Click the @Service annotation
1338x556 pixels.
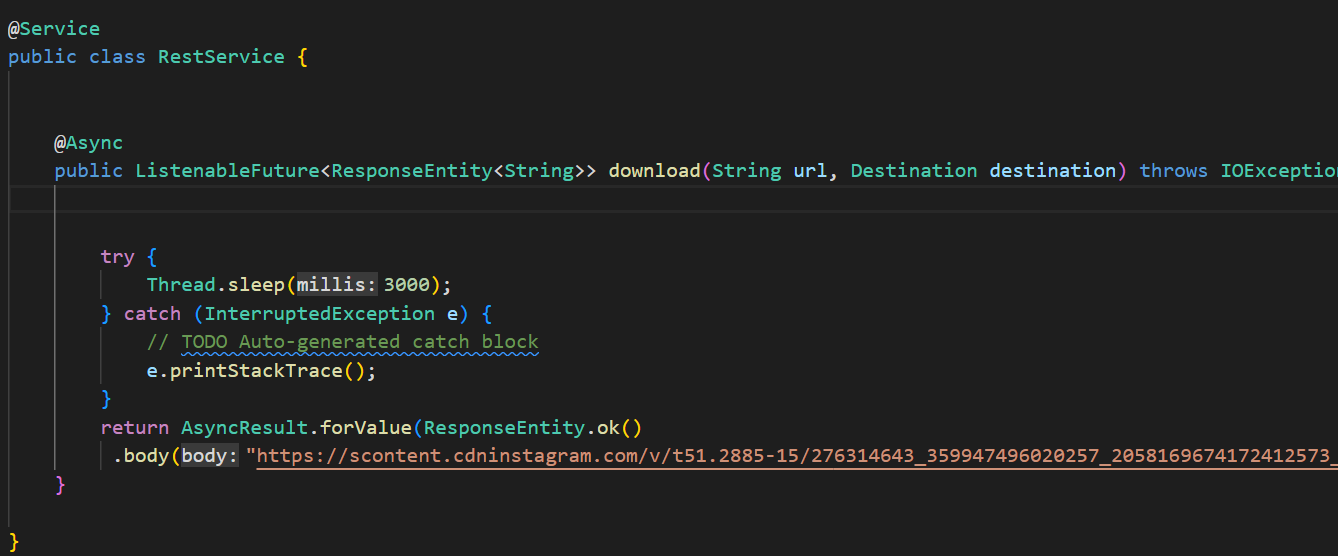[54, 28]
